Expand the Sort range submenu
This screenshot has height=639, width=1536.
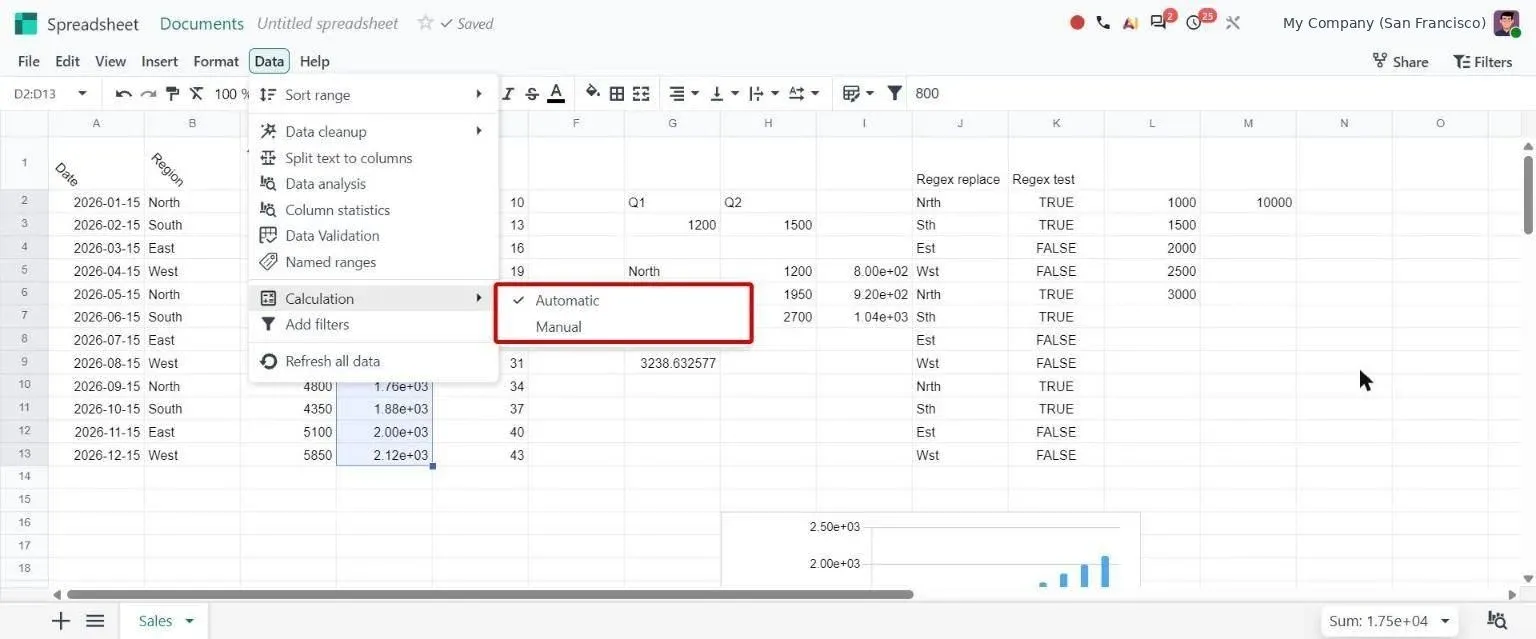(x=373, y=95)
